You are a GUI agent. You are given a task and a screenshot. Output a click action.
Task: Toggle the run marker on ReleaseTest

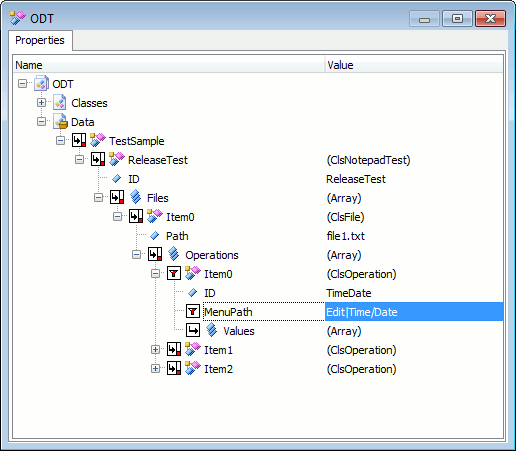point(98,160)
